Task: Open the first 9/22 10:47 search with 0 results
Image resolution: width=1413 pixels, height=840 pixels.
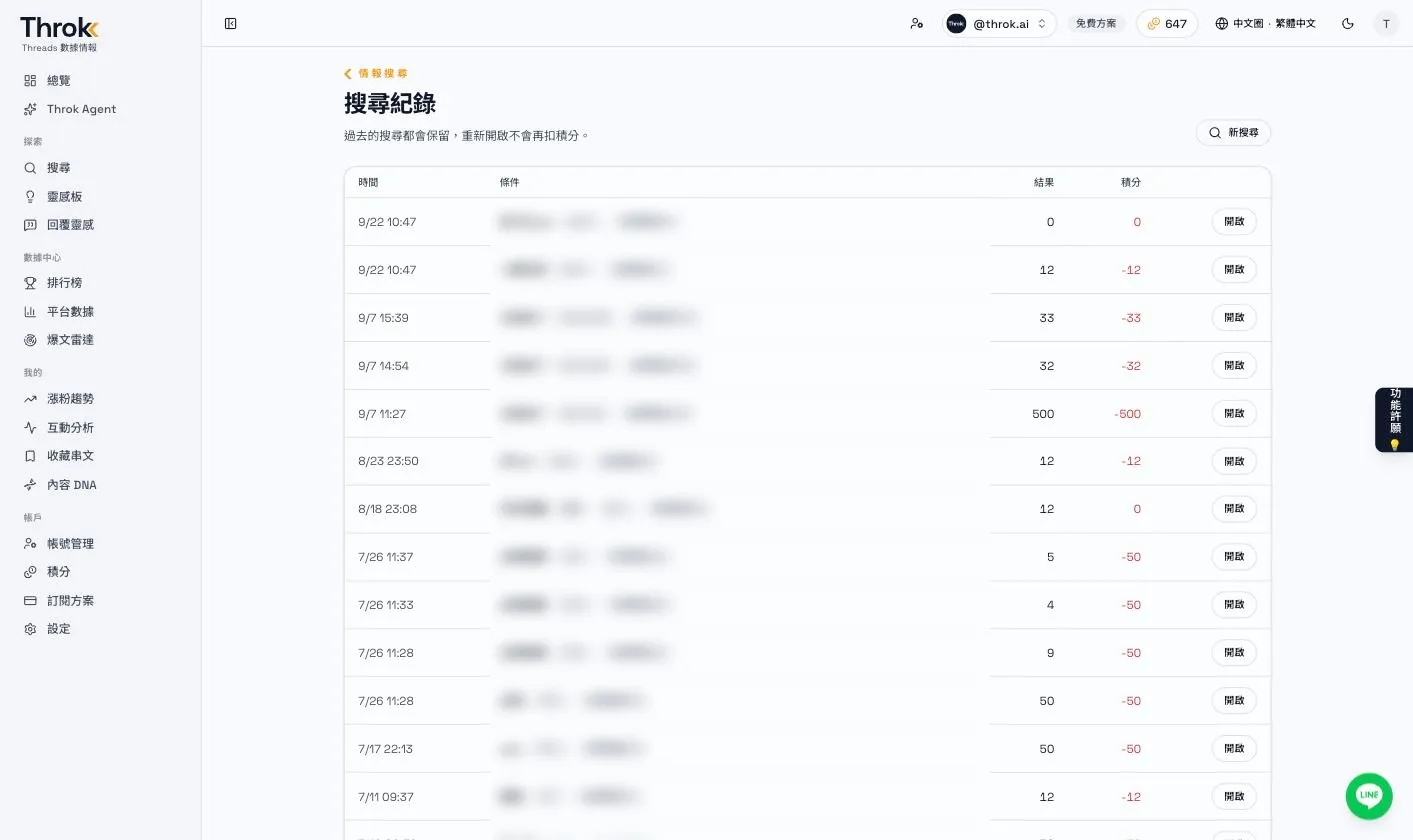Action: coord(1234,222)
